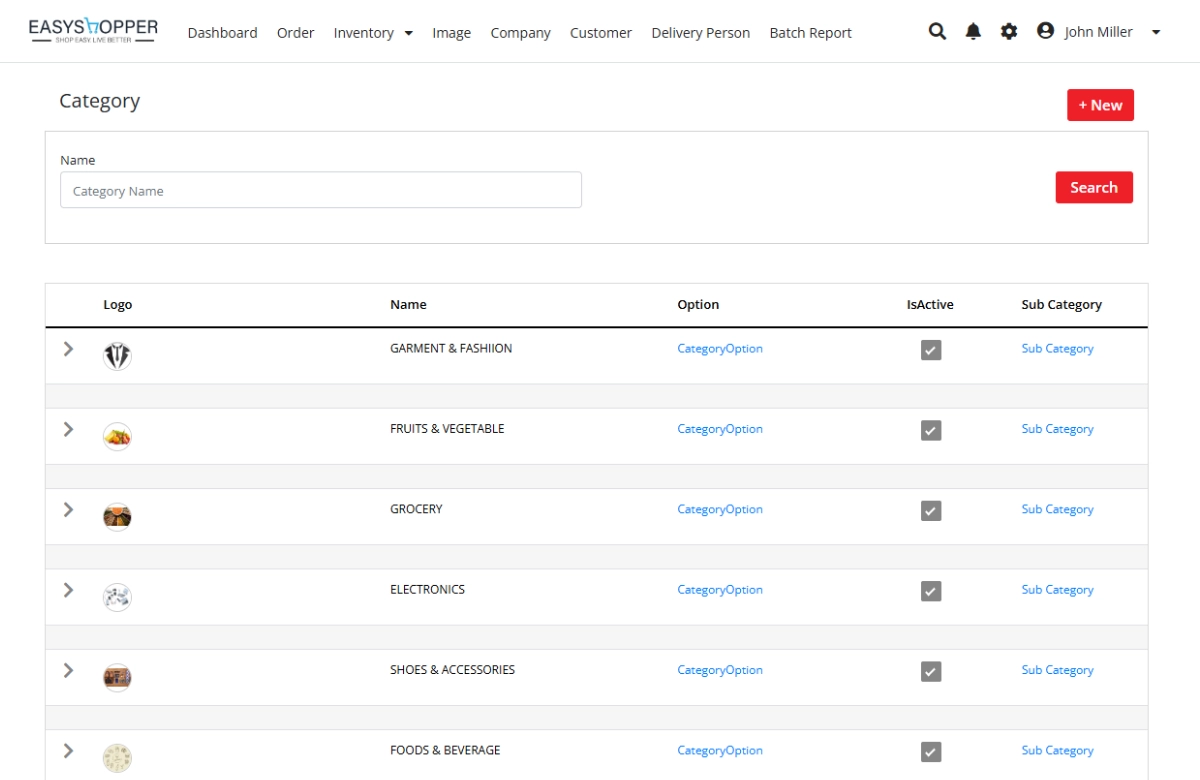Click the Garment & Fashion category logo

[117, 356]
